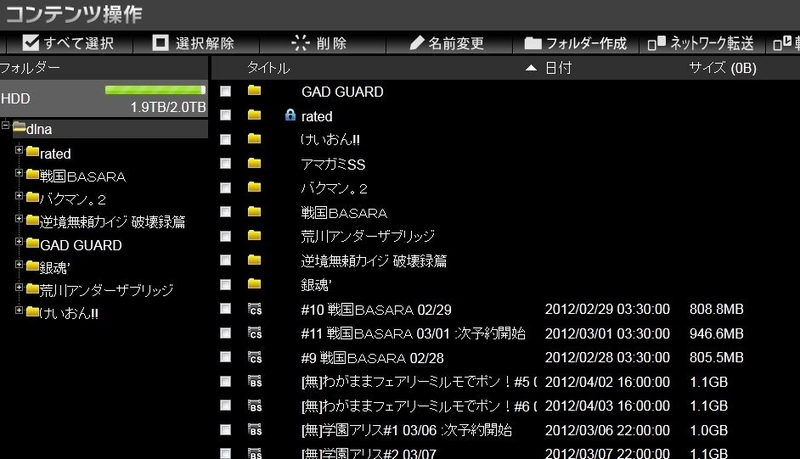Click the CS icon of #9 戦国BASARA 02/28
The height and width of the screenshot is (459, 800).
pyautogui.click(x=255, y=357)
